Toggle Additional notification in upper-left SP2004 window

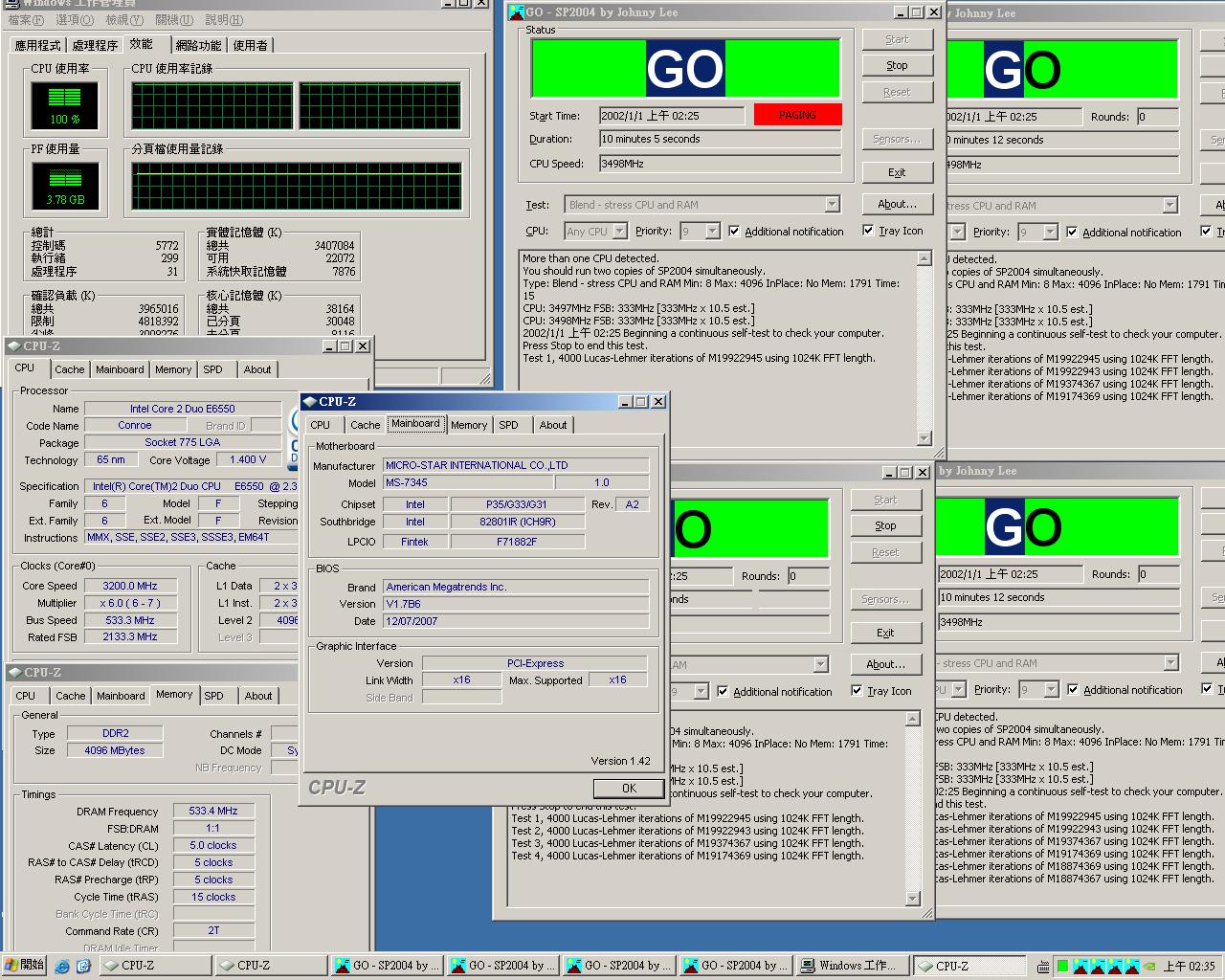coord(734,231)
